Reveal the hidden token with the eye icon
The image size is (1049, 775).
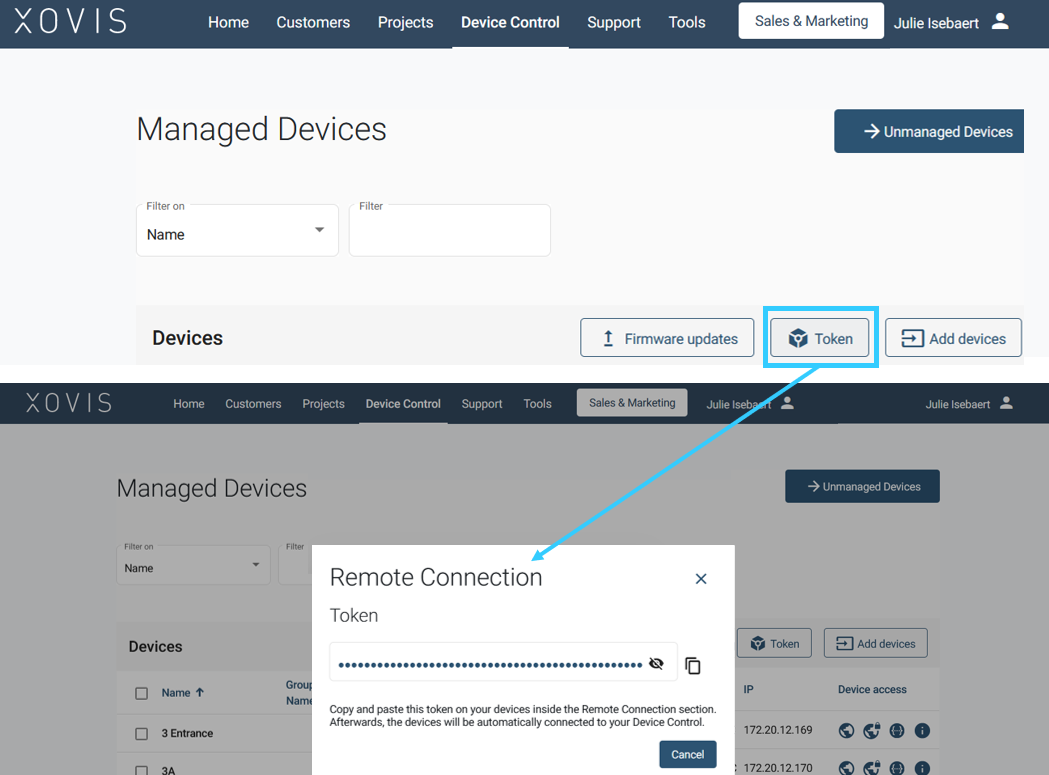pos(656,663)
